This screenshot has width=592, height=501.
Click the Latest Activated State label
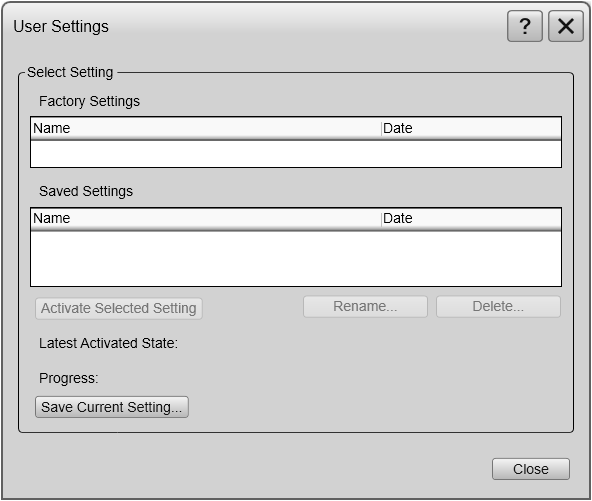(x=108, y=343)
